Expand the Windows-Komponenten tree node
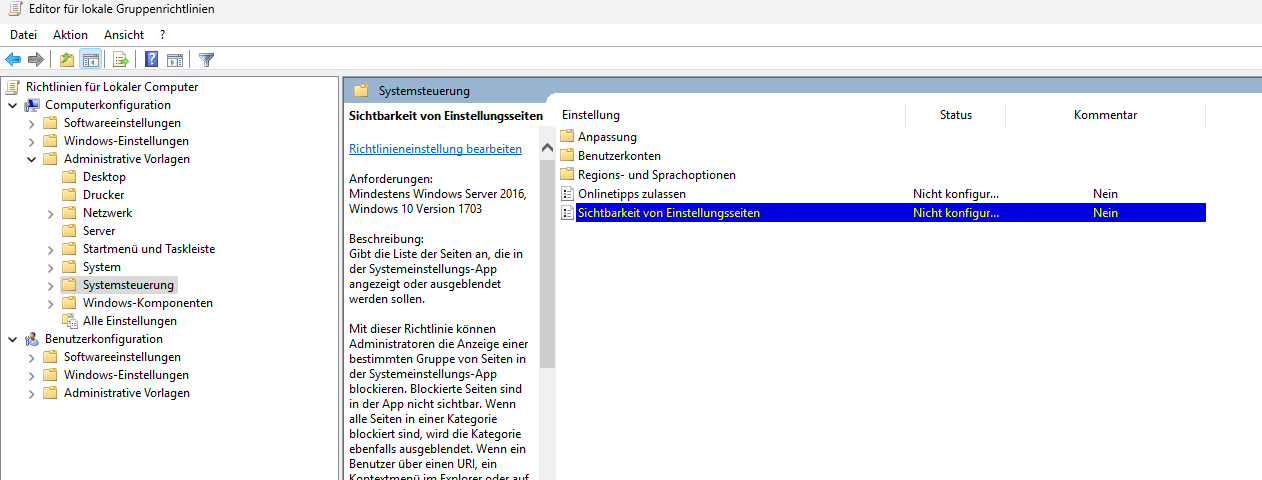The height and width of the screenshot is (480, 1262). (x=50, y=303)
